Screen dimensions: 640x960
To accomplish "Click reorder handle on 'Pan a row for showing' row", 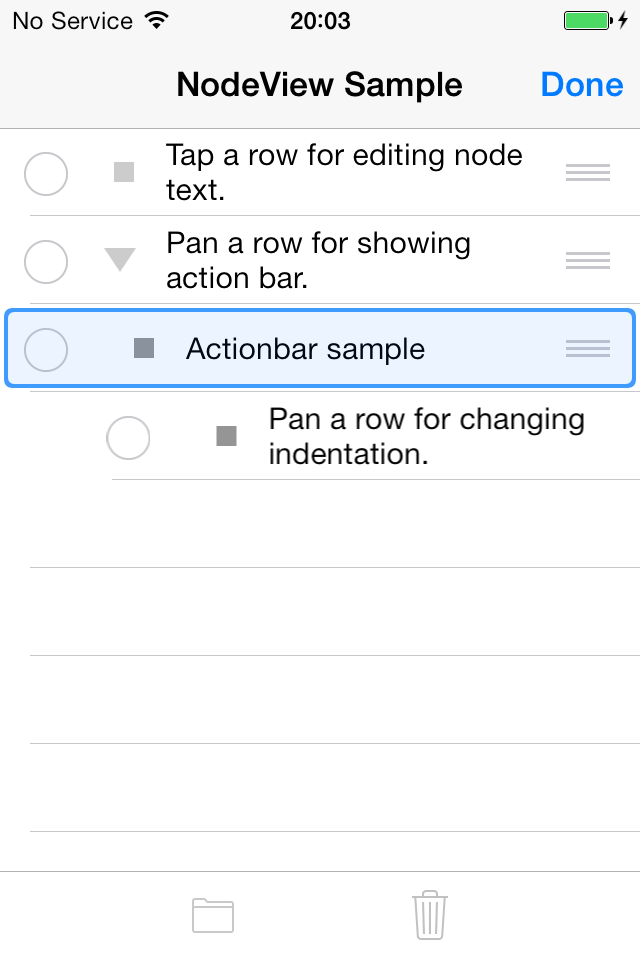I will pos(587,261).
